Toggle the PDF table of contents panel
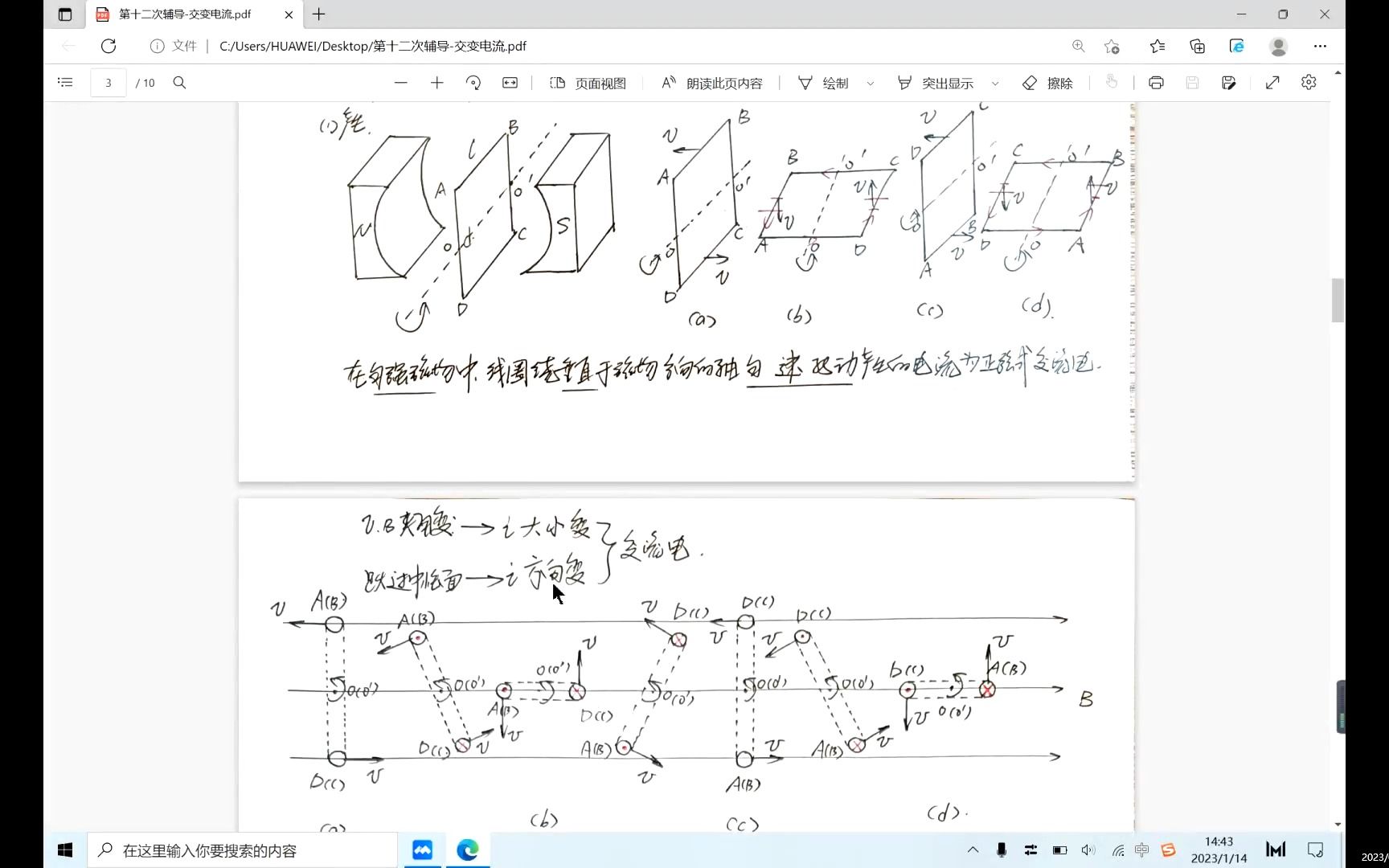 coord(66,83)
